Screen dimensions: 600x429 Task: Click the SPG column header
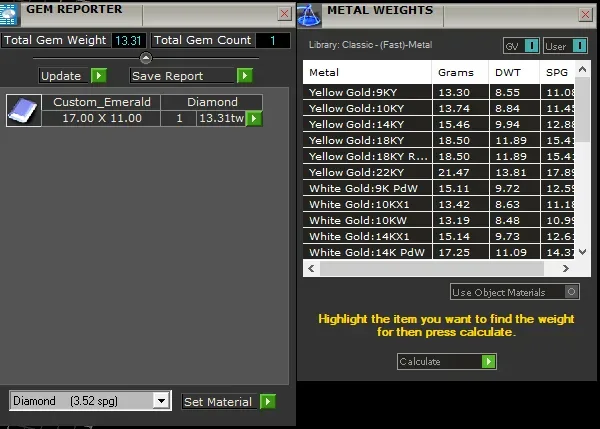(557, 72)
